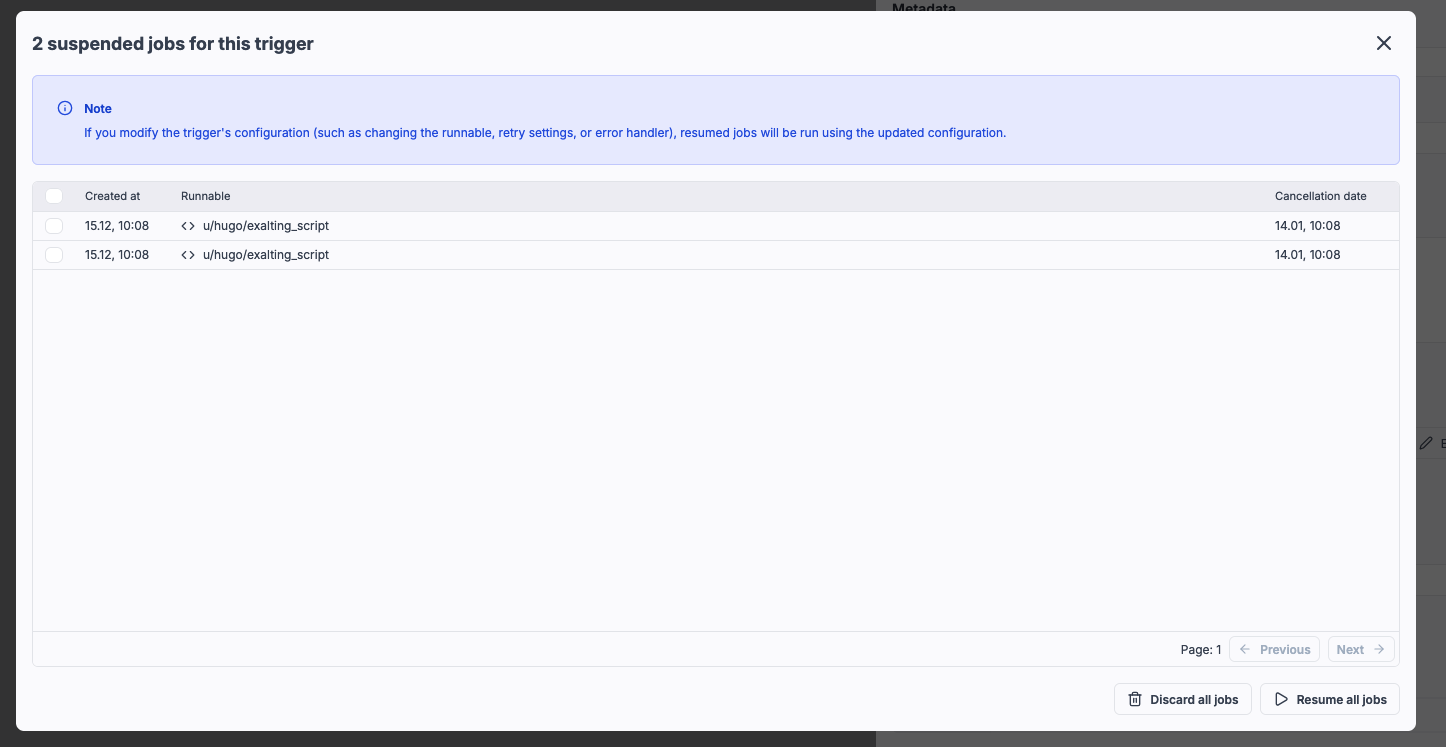Check the first suspended job's checkbox
1446x747 pixels.
[54, 226]
